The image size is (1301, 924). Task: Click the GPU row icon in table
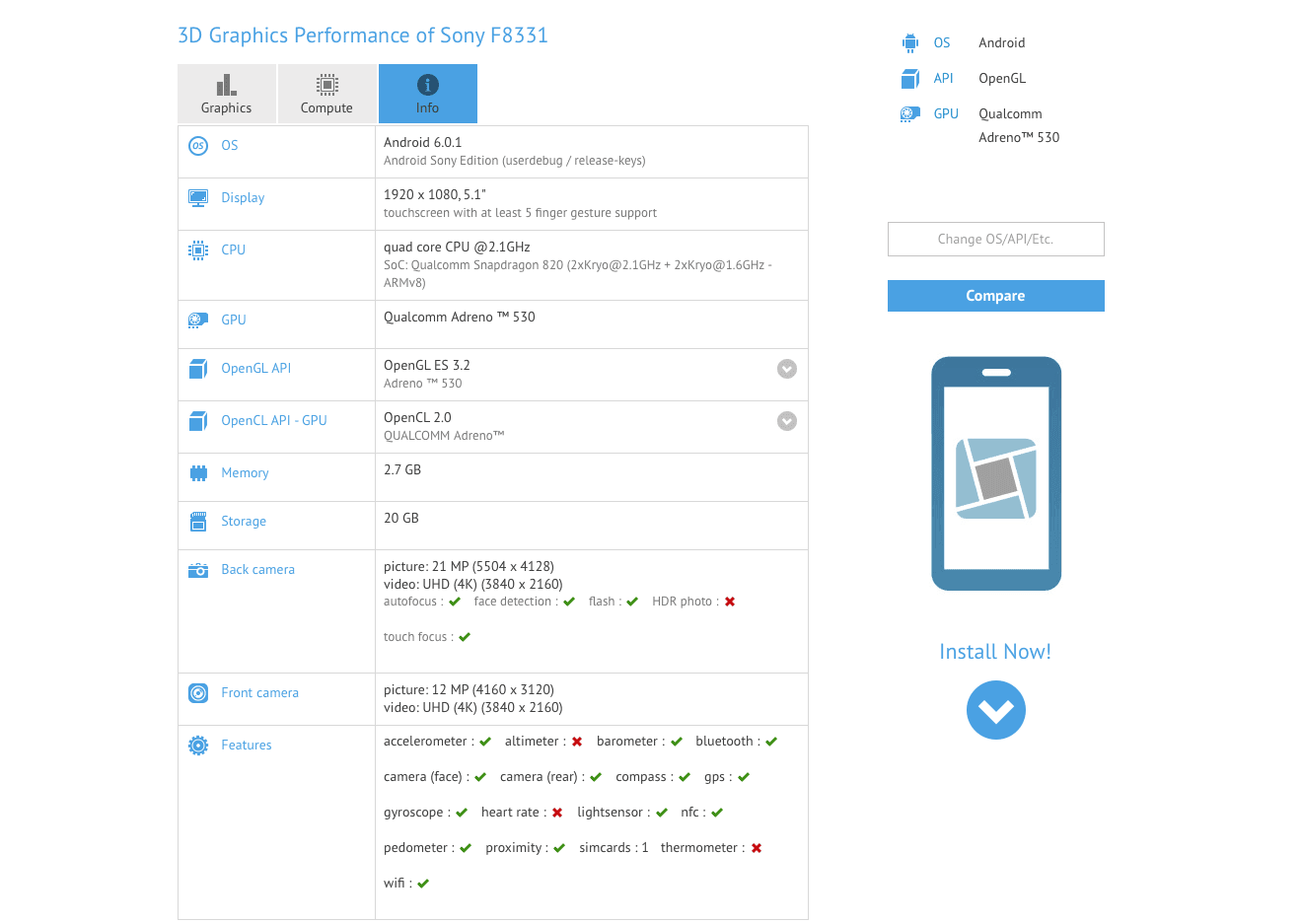coord(198,320)
